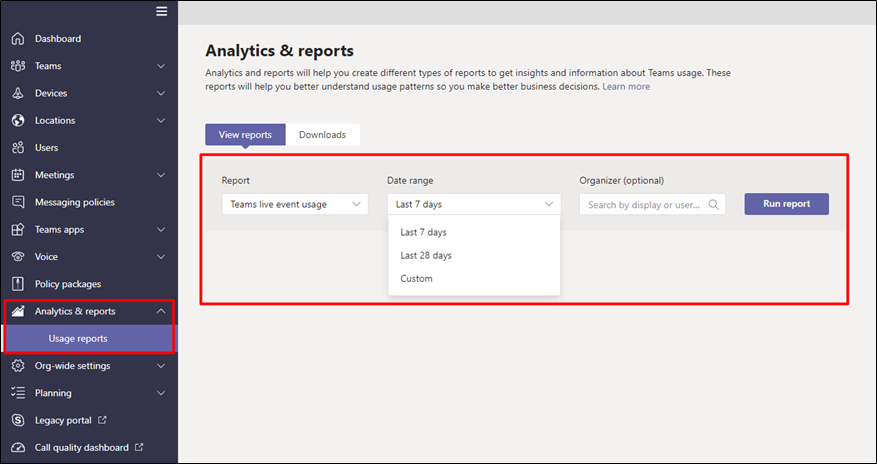This screenshot has width=877, height=464.
Task: Collapse the Analytics & reports chevron
Action: point(161,311)
